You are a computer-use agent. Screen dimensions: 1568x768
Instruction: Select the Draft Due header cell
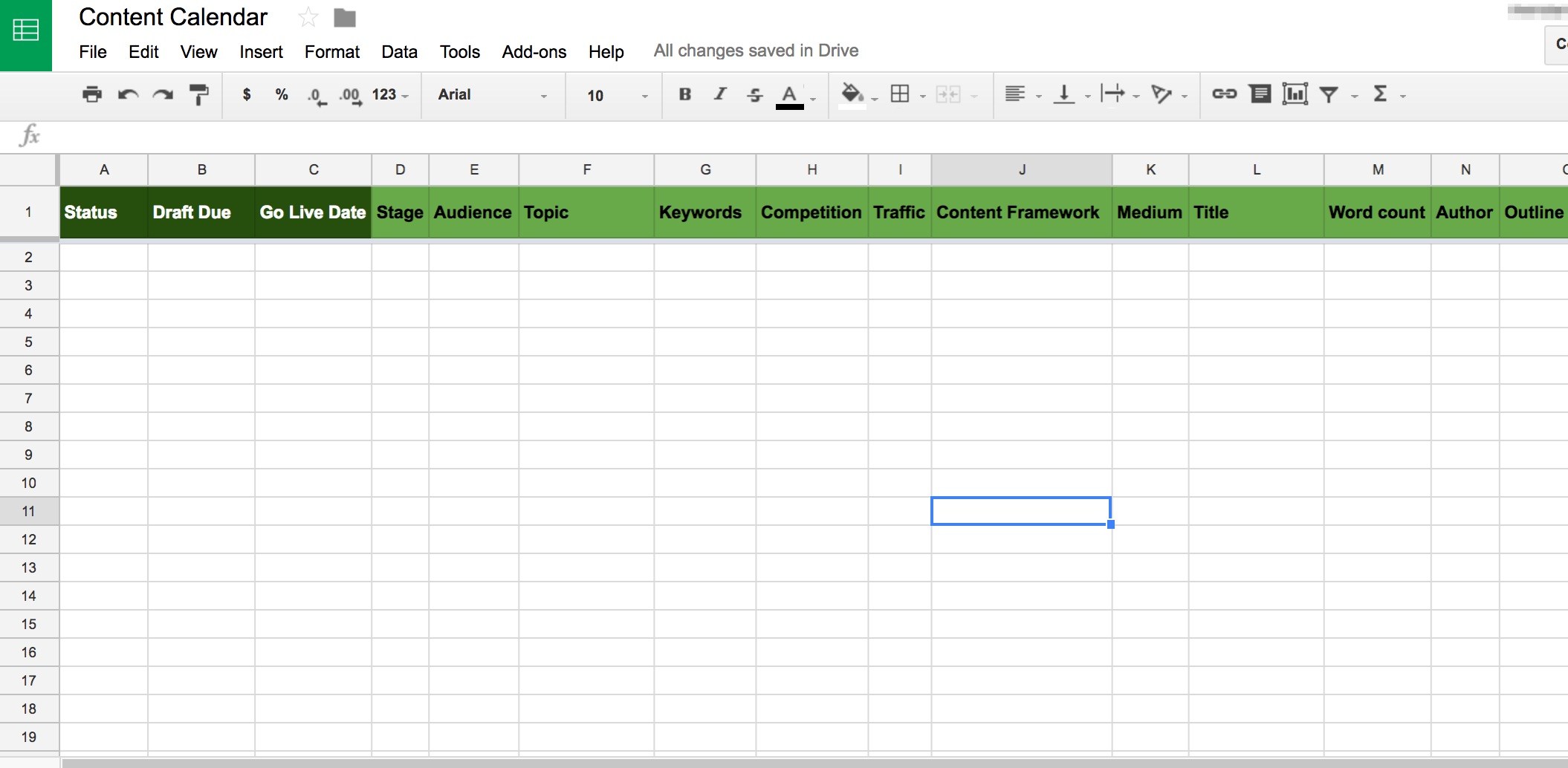click(x=201, y=212)
